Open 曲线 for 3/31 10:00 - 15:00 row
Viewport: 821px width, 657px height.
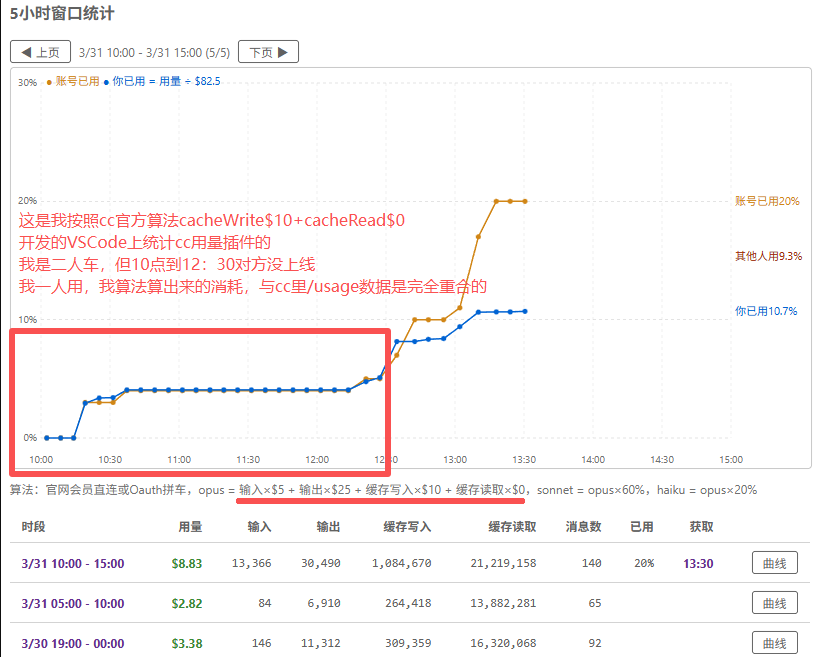tap(774, 563)
